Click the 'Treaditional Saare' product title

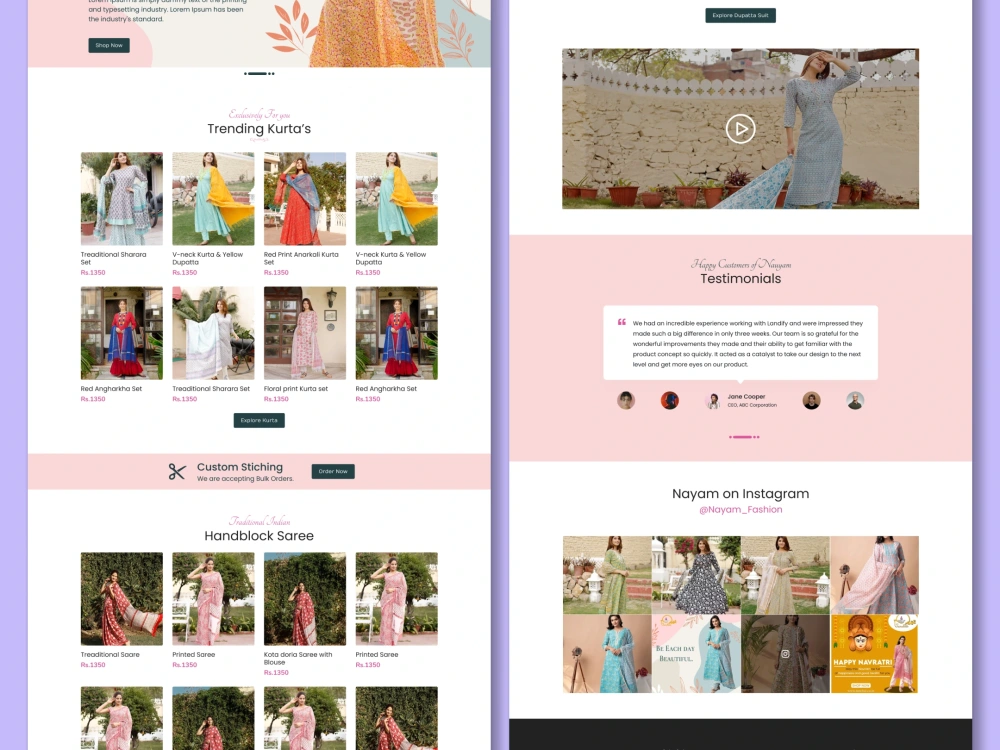click(x=110, y=654)
